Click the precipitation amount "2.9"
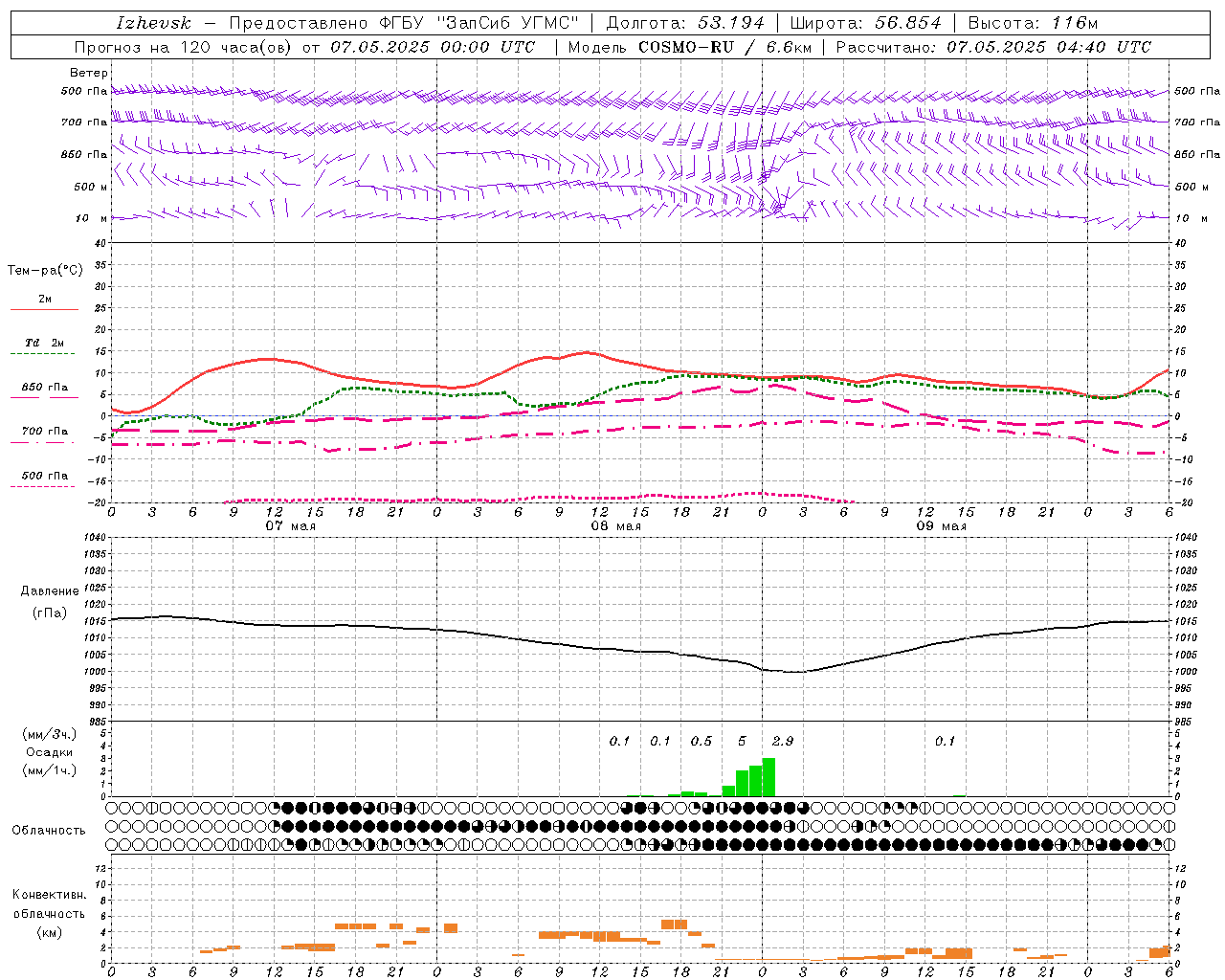1225x980 pixels. click(782, 742)
